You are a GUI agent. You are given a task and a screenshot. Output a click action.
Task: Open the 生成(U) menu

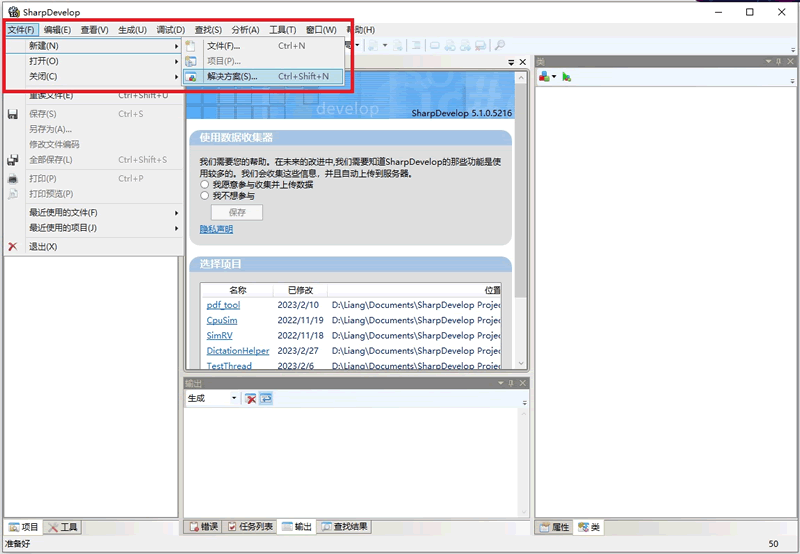(x=132, y=30)
